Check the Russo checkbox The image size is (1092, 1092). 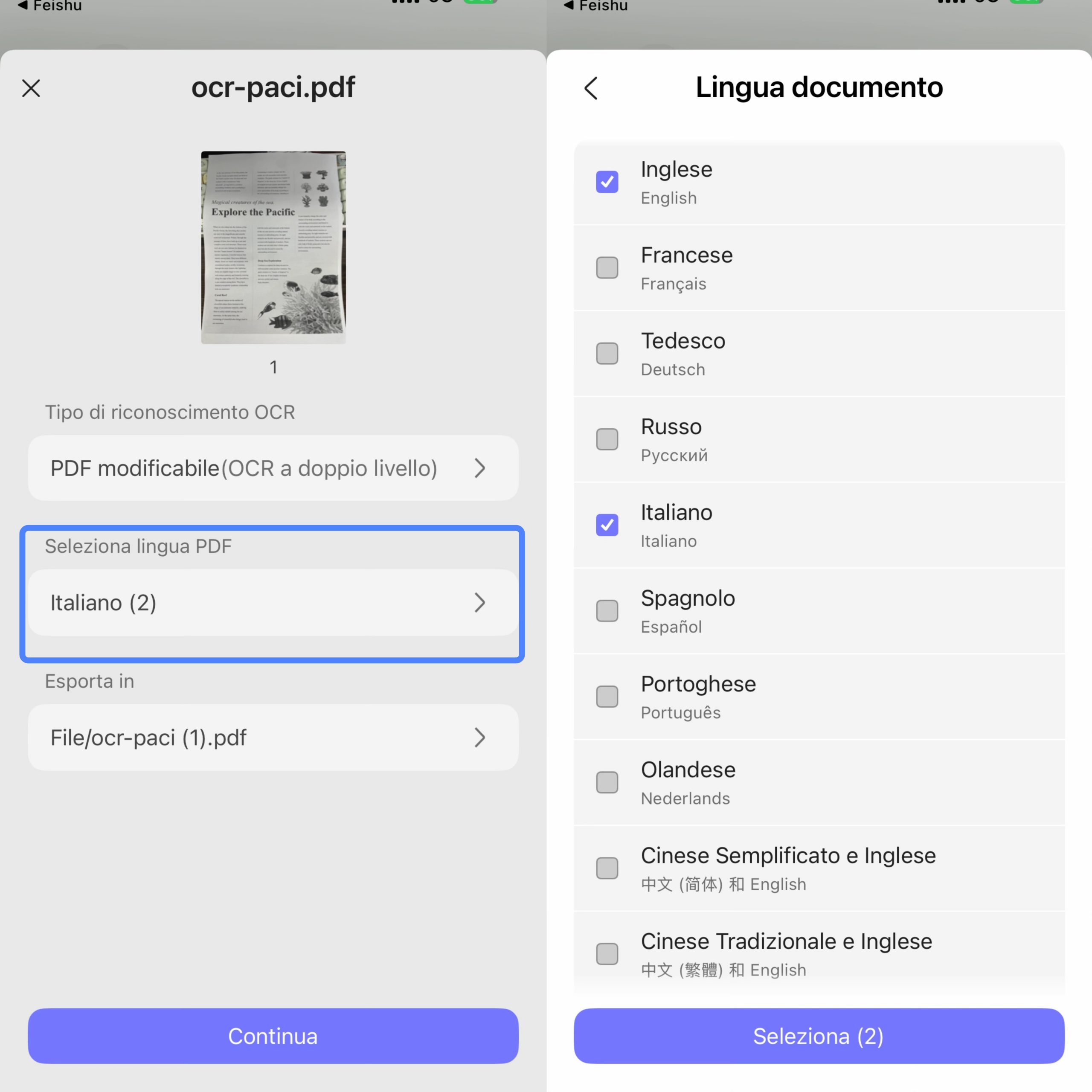(607, 439)
